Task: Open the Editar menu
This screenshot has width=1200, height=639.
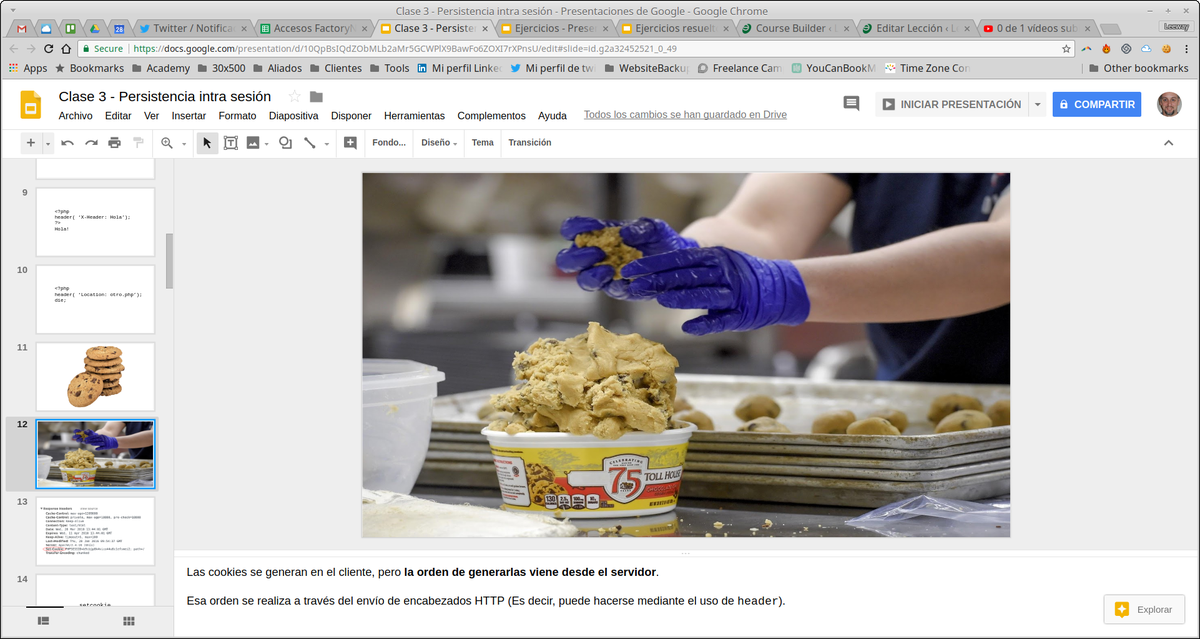Action: (x=118, y=116)
